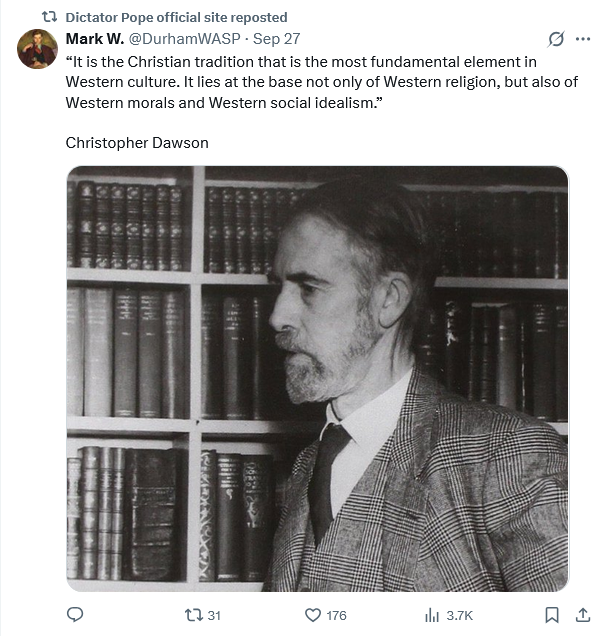Click the Grok icon beside the date
This screenshot has height=636, width=608.
click(556, 39)
